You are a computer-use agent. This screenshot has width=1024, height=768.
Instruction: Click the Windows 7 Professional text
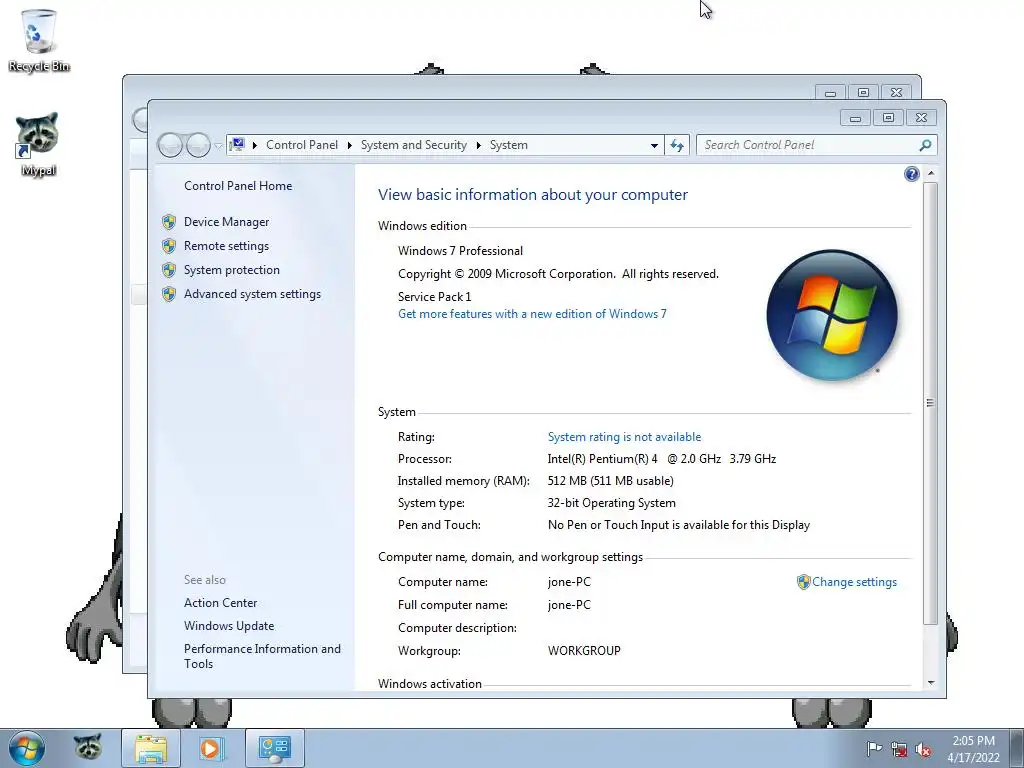pyautogui.click(x=460, y=251)
